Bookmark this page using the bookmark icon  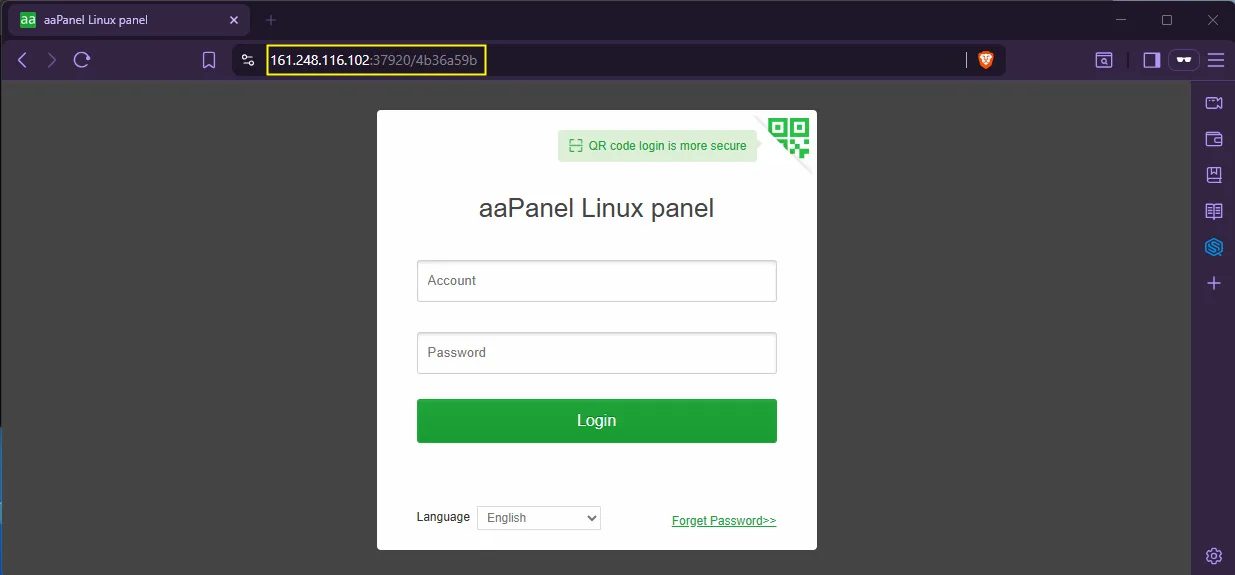[x=209, y=60]
